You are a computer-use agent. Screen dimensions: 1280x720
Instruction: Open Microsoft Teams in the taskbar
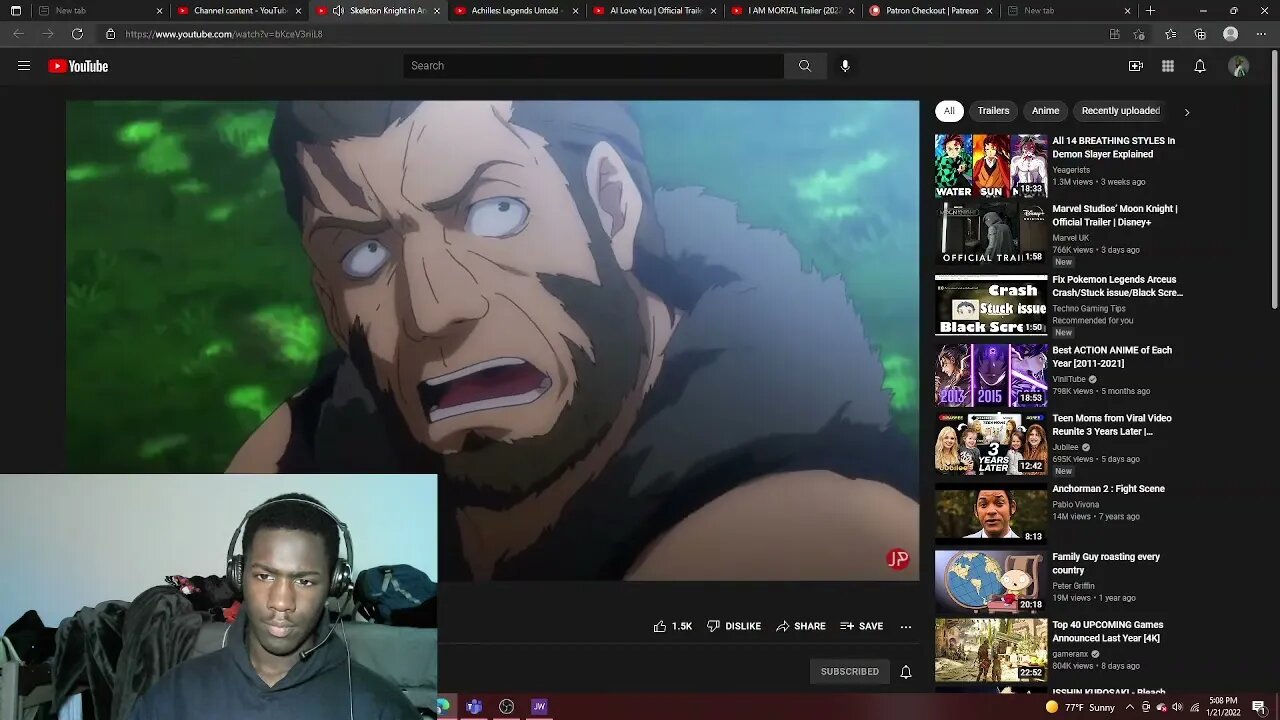click(474, 707)
